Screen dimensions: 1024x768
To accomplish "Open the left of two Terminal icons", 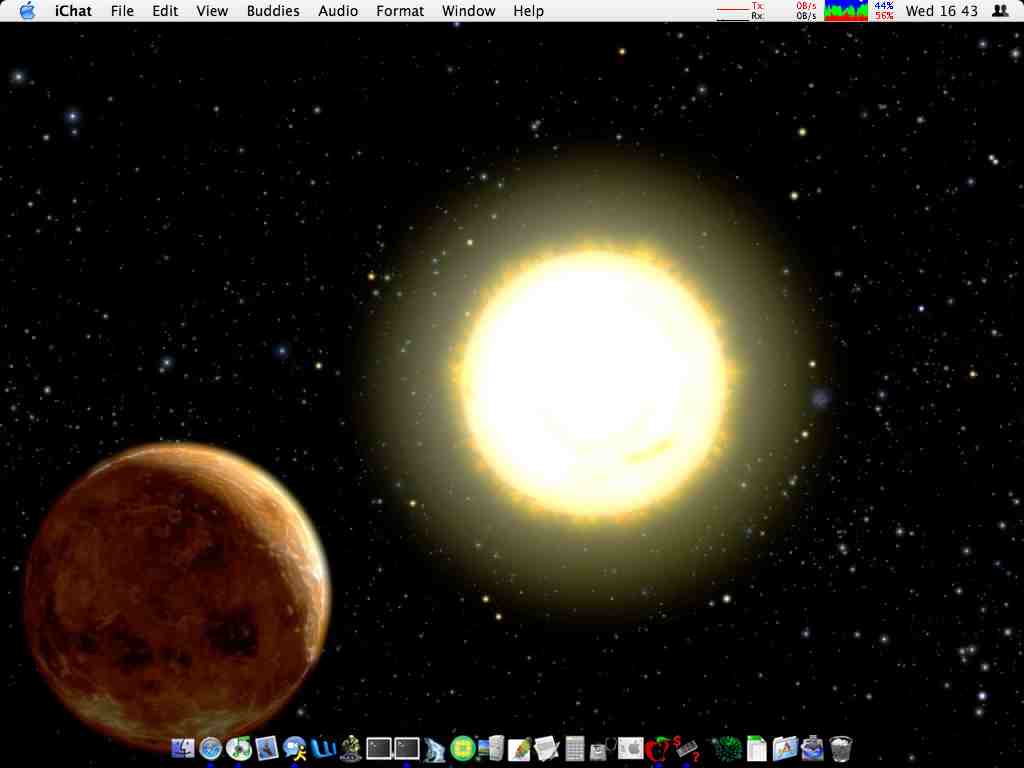I will (379, 748).
